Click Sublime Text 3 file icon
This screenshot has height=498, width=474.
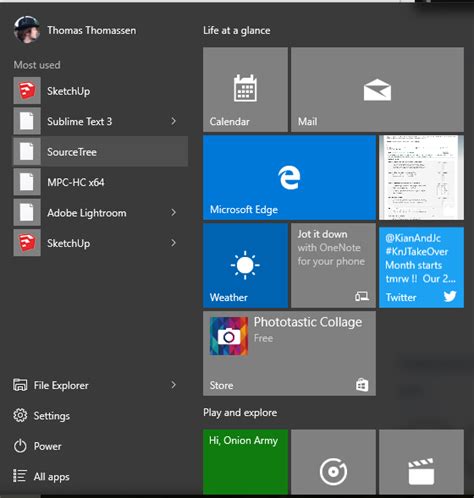(x=27, y=121)
